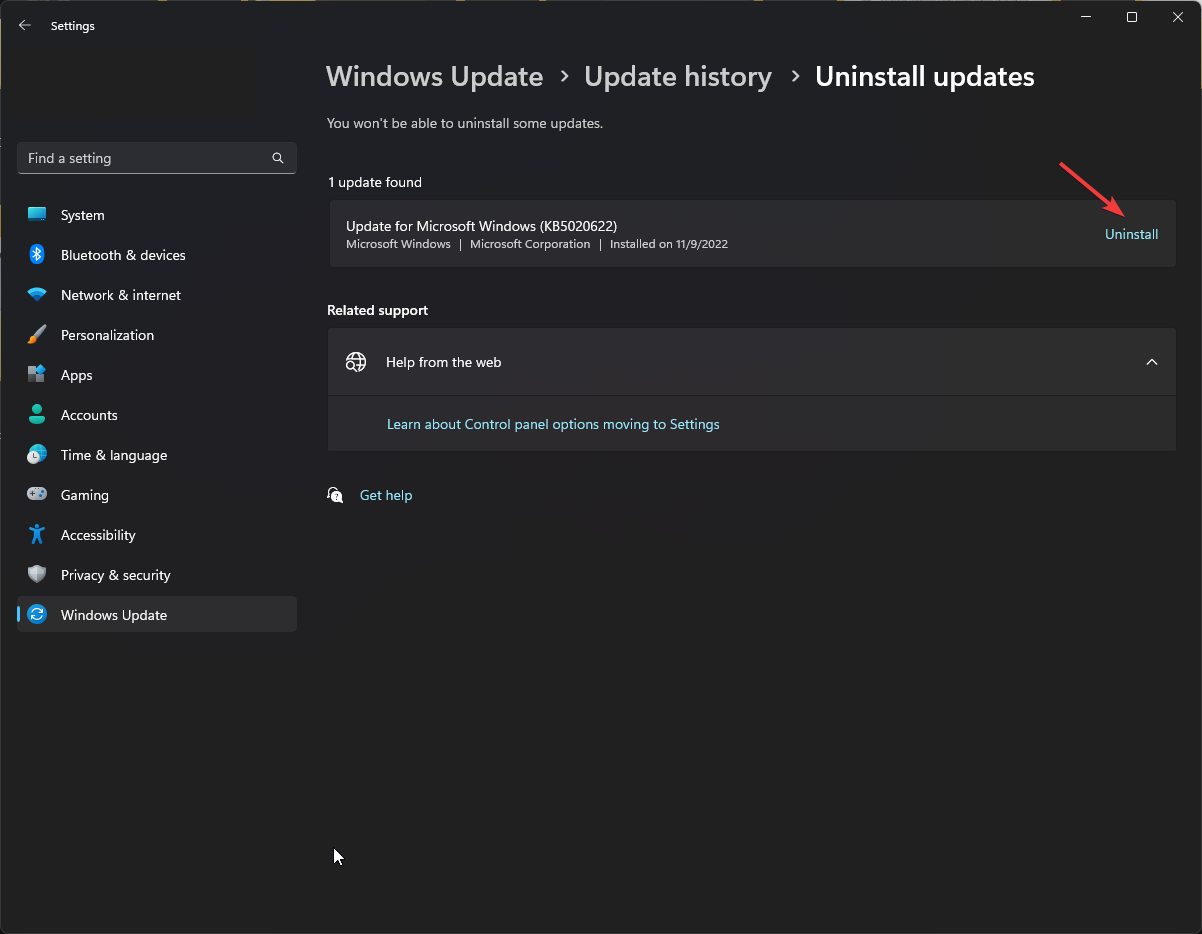Click the 1 update found label
The width and height of the screenshot is (1202, 934).
coord(375,182)
